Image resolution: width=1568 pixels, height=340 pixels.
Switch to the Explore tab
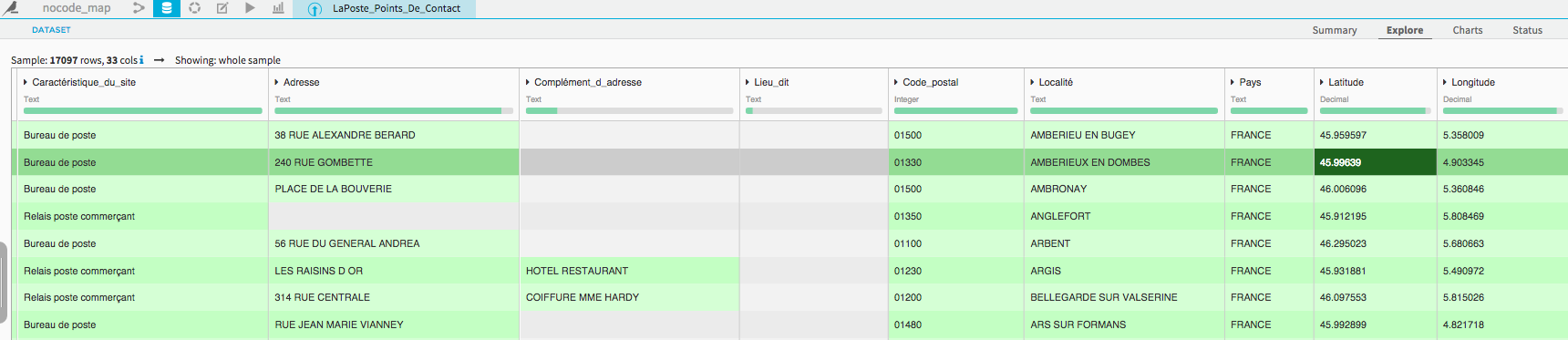pos(1405,30)
